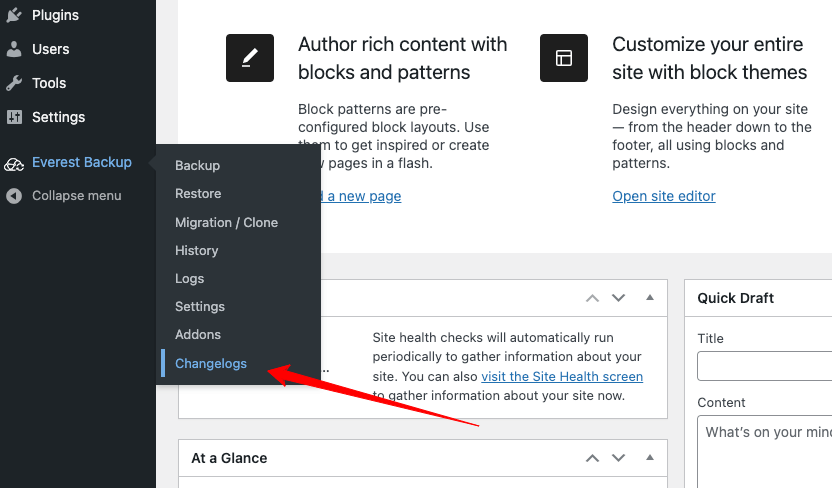Click the layout icon beside Customize heading
The image size is (832, 488).
(x=564, y=58)
